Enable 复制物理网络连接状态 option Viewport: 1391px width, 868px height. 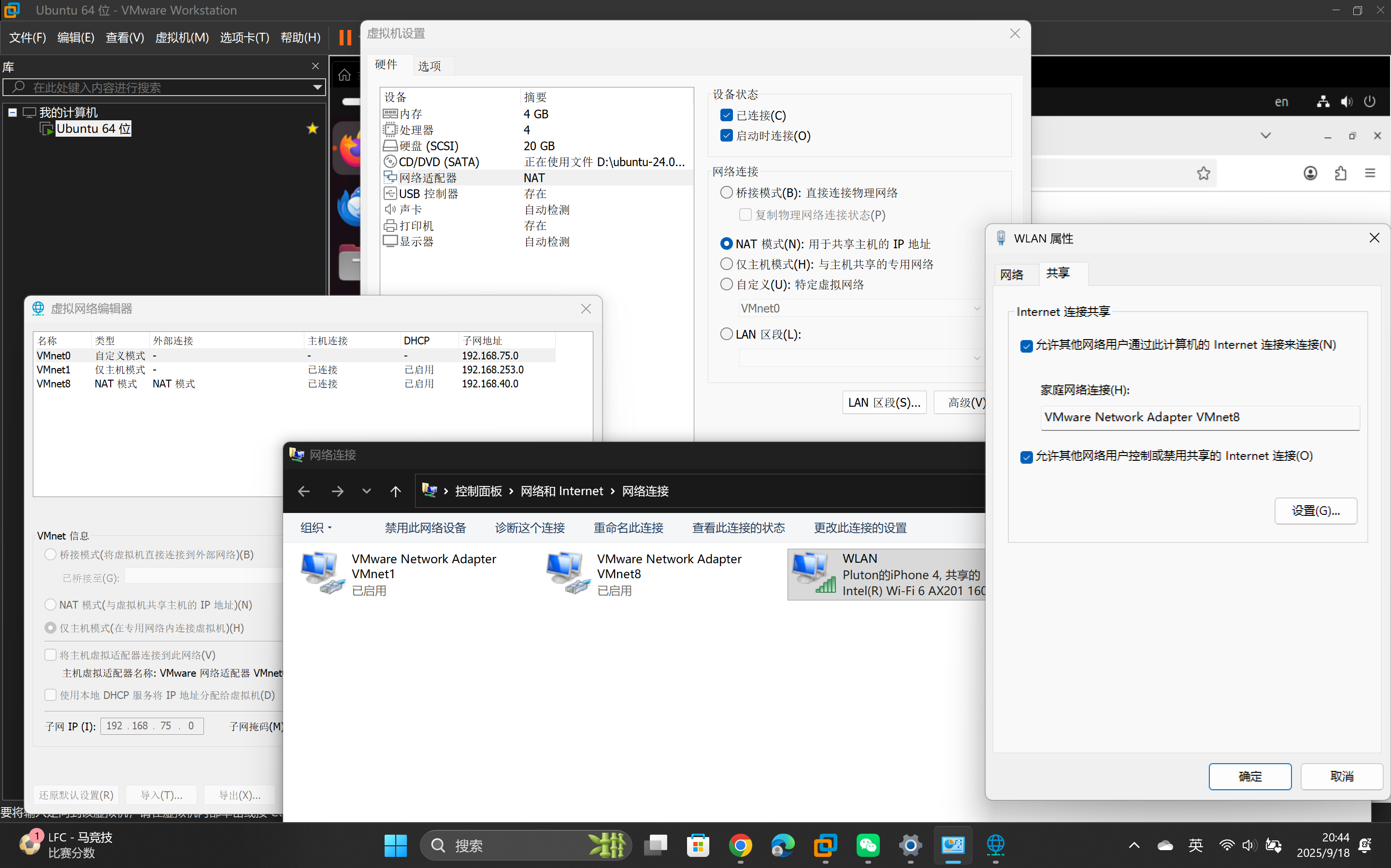[x=745, y=214]
